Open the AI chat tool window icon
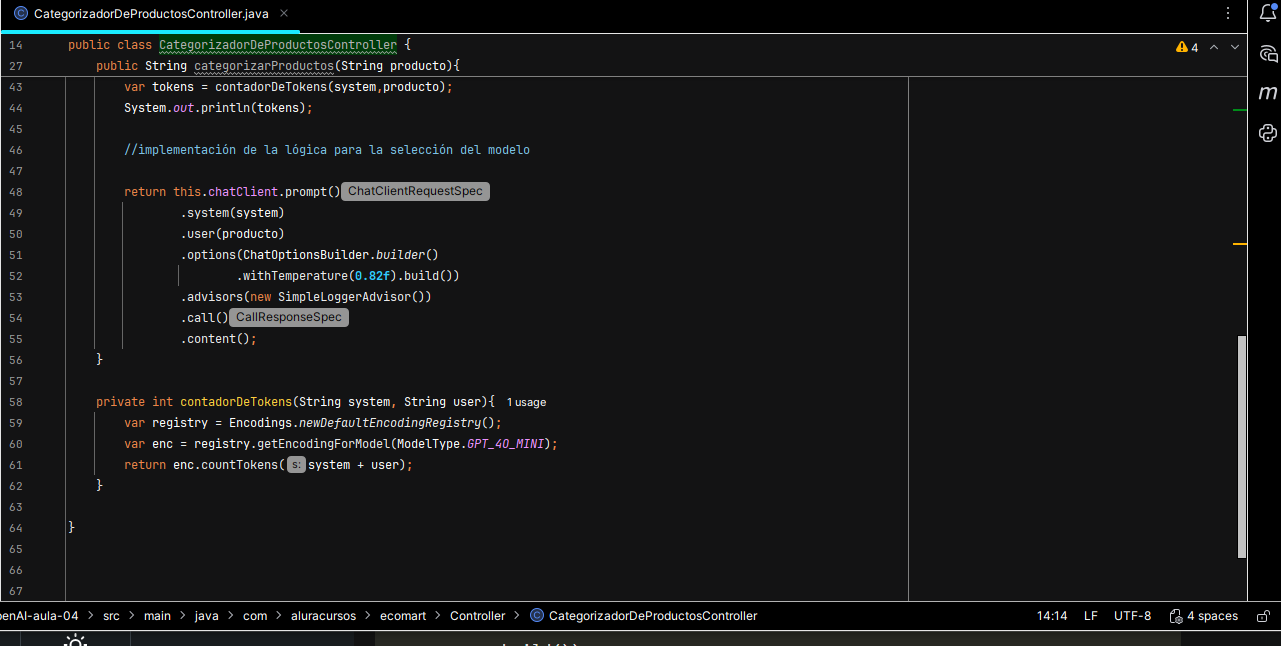Viewport: 1281px width, 646px height. tap(1268, 54)
